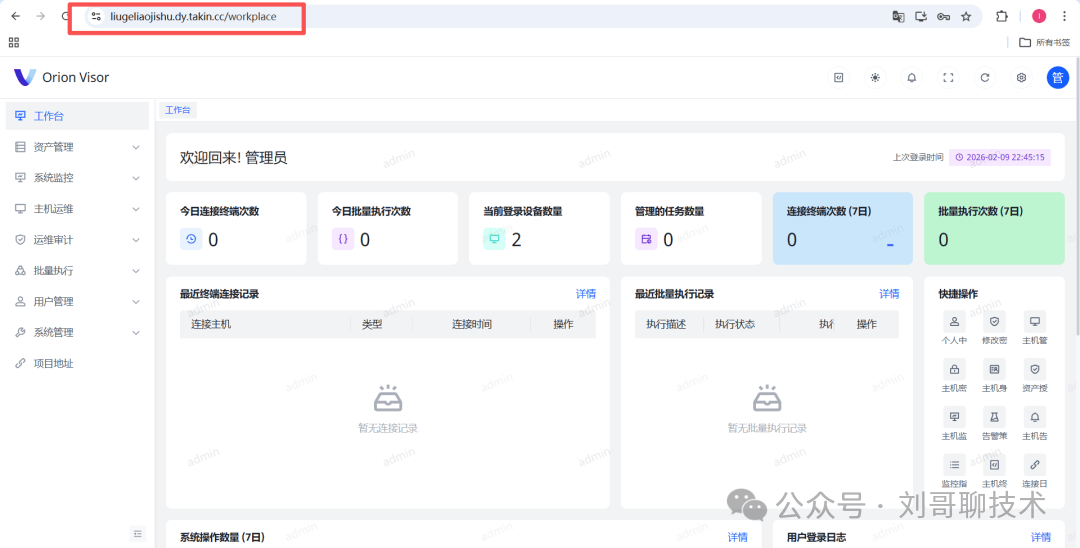This screenshot has width=1080, height=548.
Task: Click the notification bell in the header
Action: coord(911,78)
